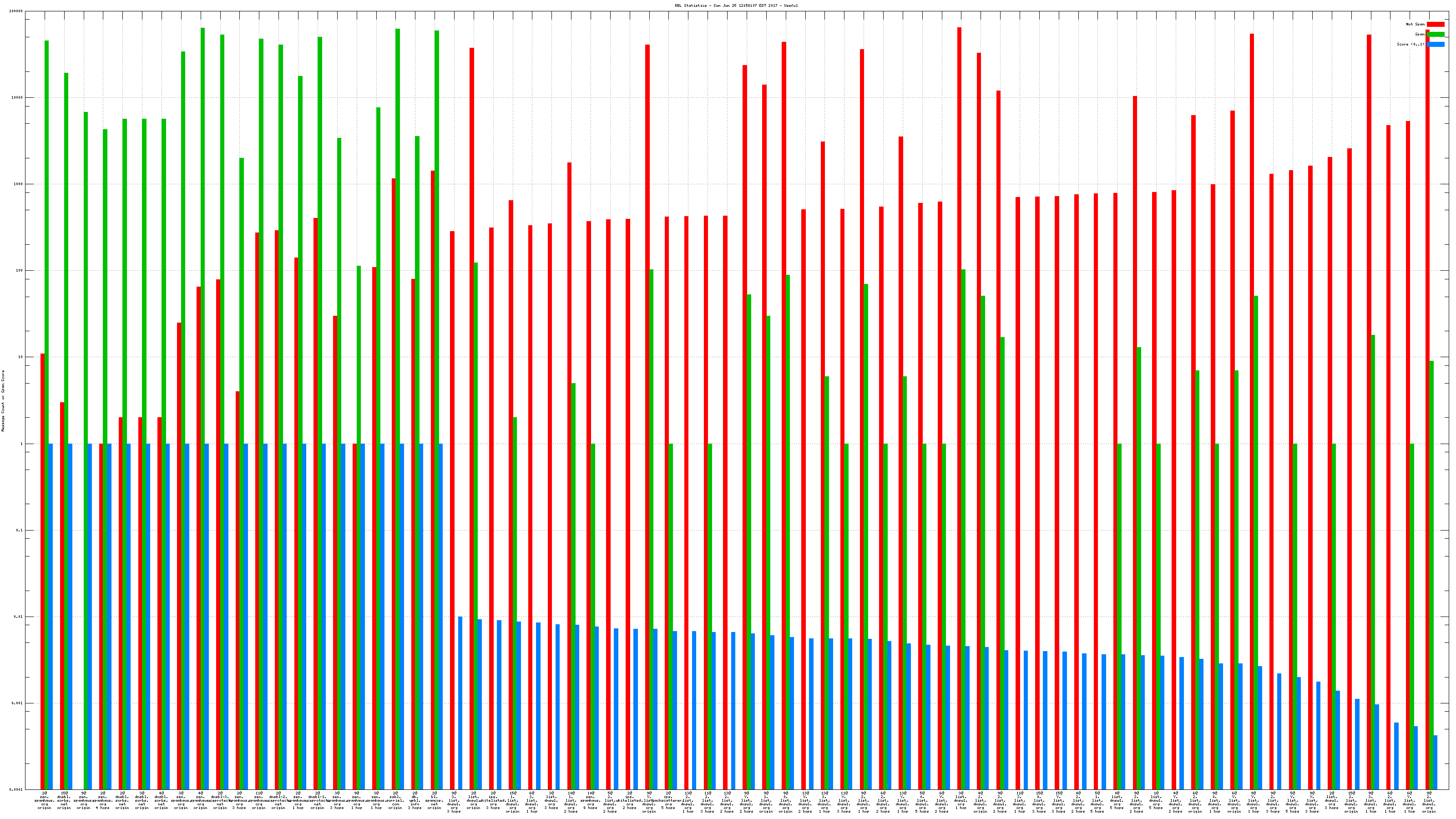Screen dimensions: 1456x819
Task: Click the 15@ dnsbl.sorbs.net origin axis label
Action: pos(64,800)
